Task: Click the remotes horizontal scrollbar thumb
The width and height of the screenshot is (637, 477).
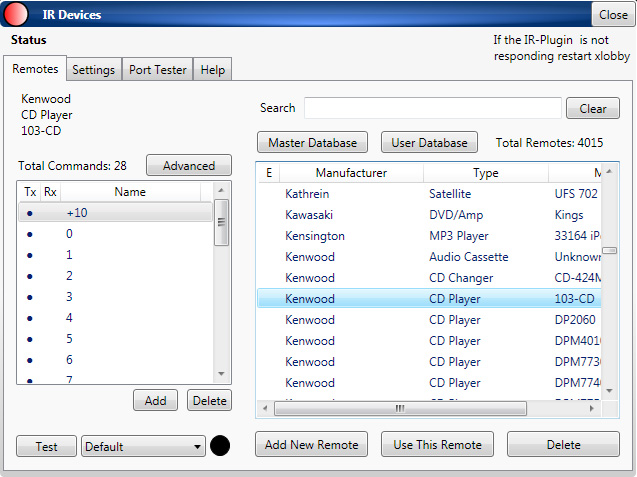Action: pyautogui.click(x=400, y=408)
